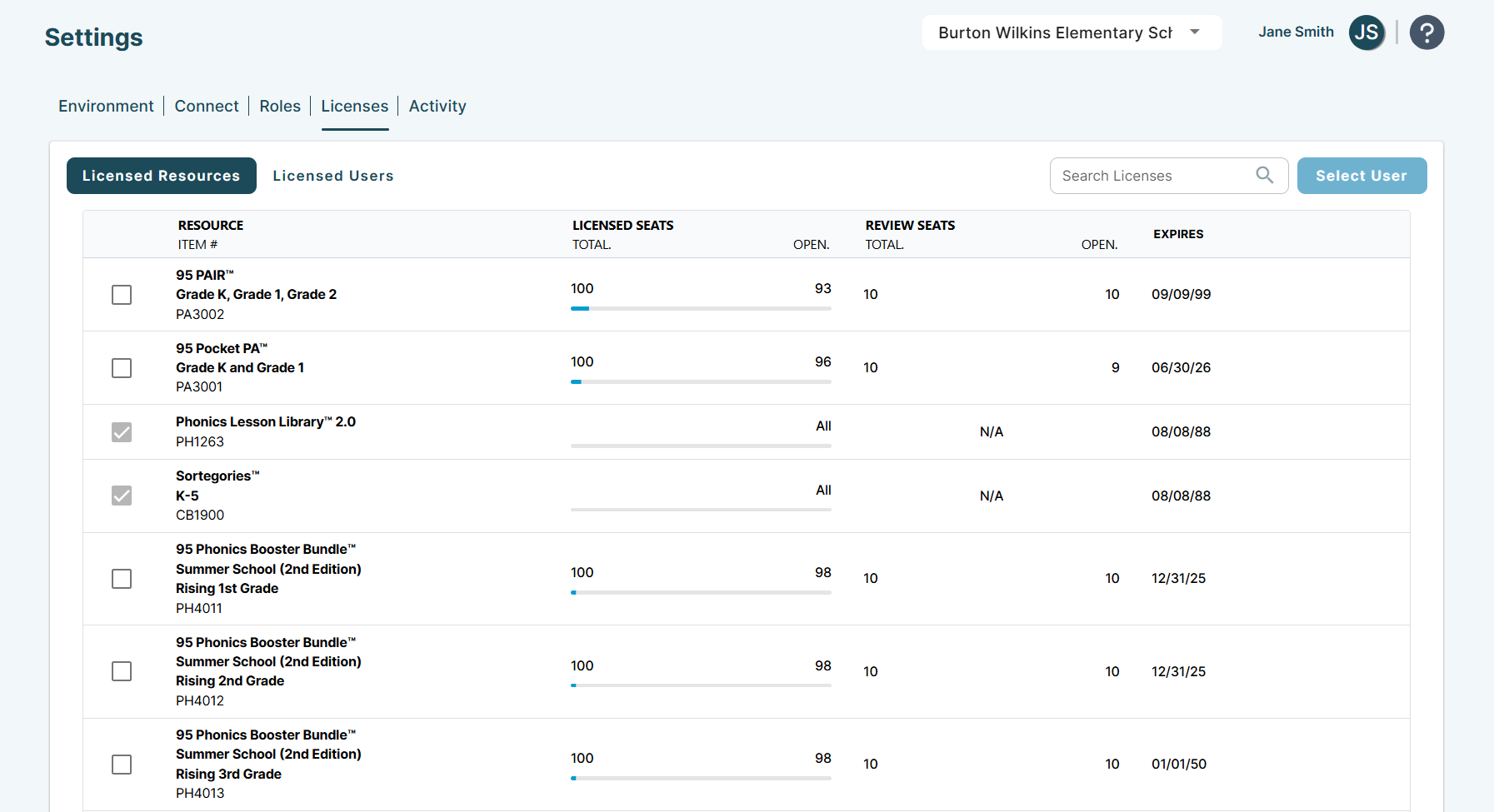Check the 95 PAIR PA3002 checkbox

[122, 295]
